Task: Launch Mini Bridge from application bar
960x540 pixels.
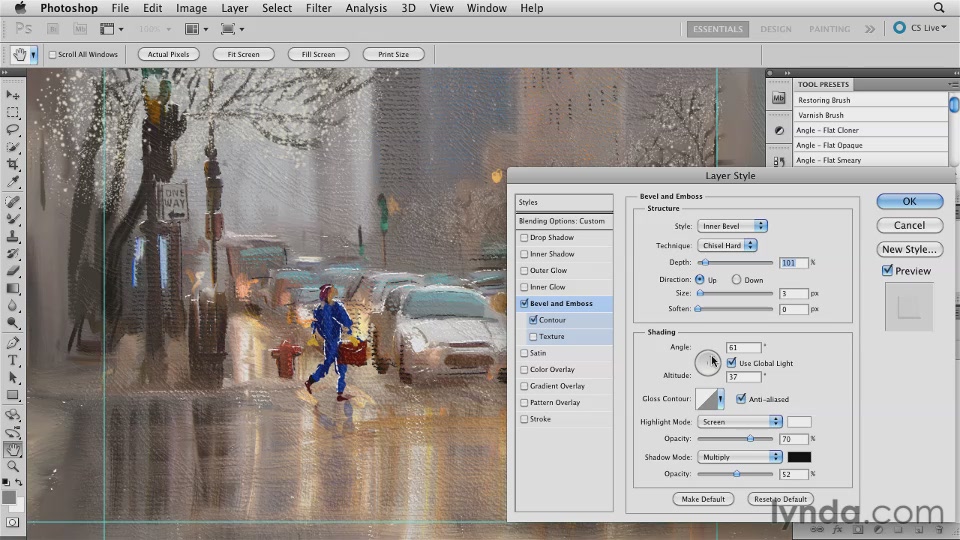Action: [80, 29]
